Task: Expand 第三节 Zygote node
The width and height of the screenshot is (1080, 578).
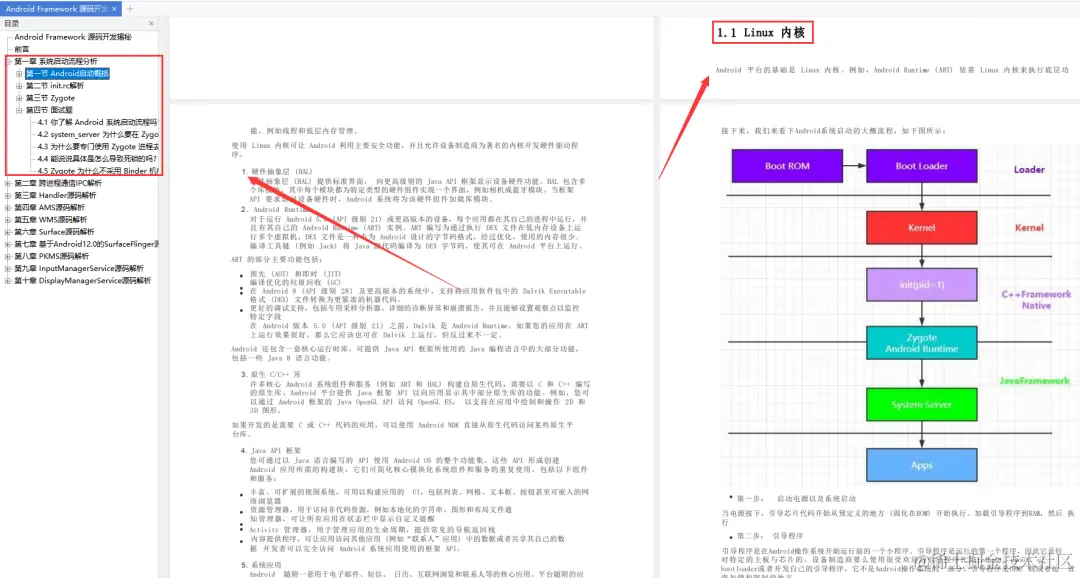Action: [x=19, y=98]
